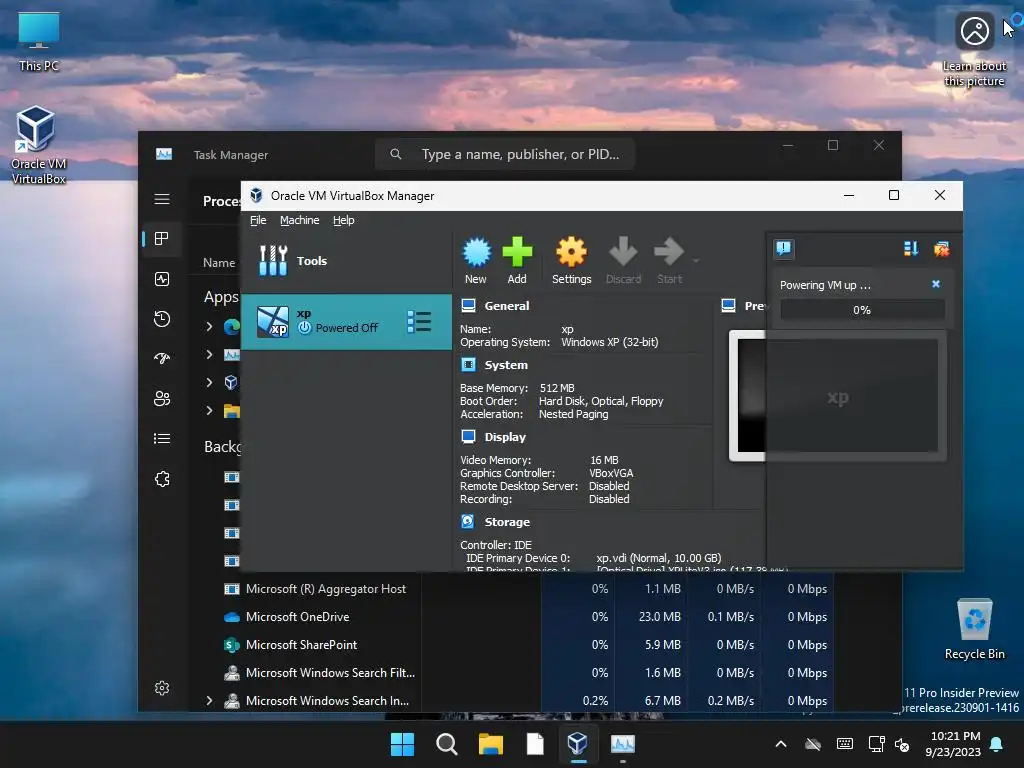This screenshot has height=768, width=1024.
Task: Select Startup apps icon in Task Manager
Action: pos(162,359)
